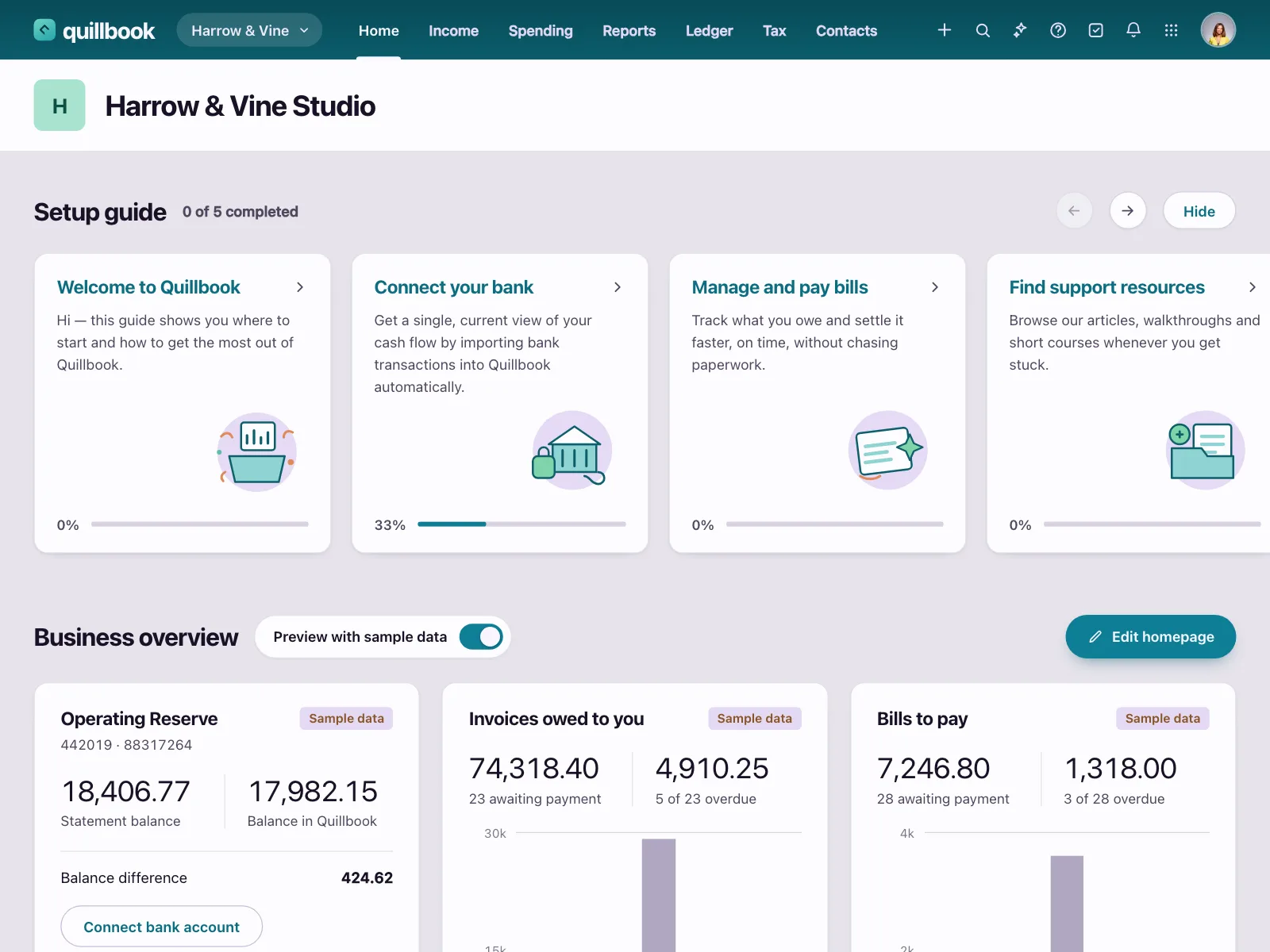
Task: Open the Ledger menu
Action: (x=710, y=31)
